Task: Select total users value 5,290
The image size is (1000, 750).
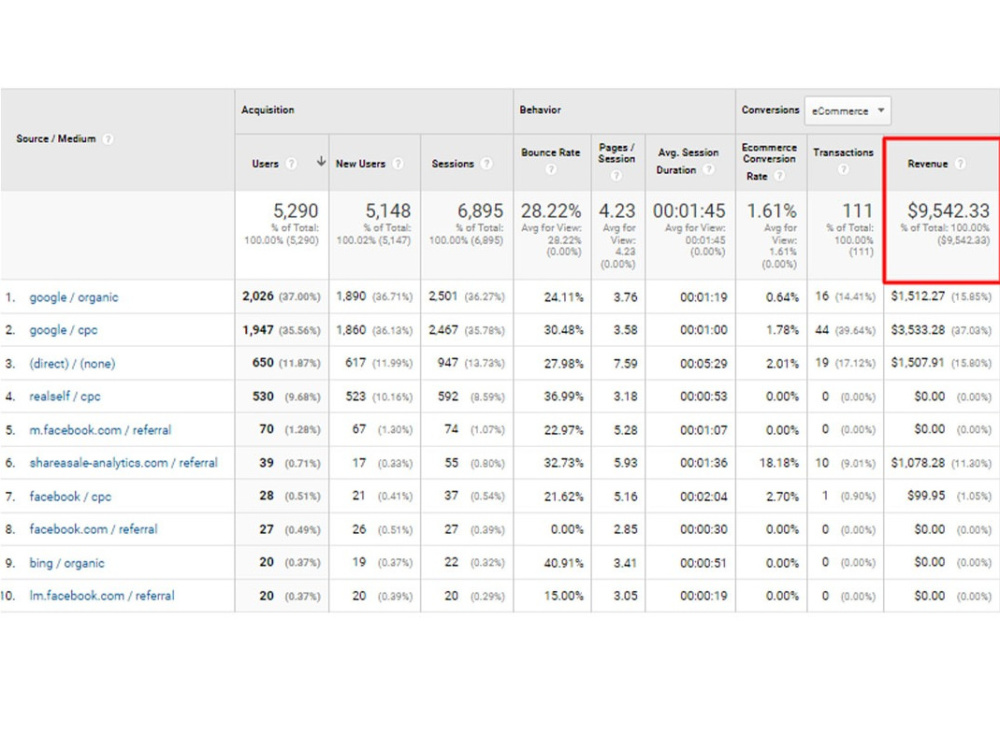Action: click(x=295, y=210)
